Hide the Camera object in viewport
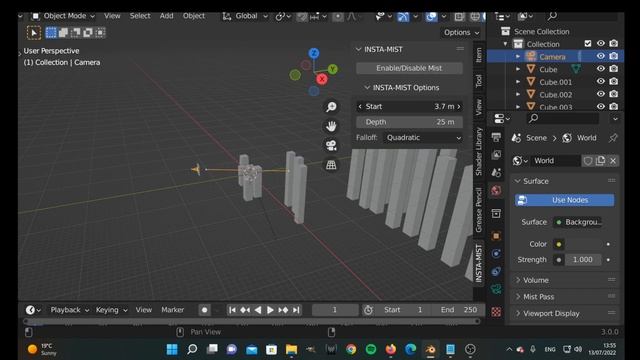The width and height of the screenshot is (640, 360). pos(601,56)
